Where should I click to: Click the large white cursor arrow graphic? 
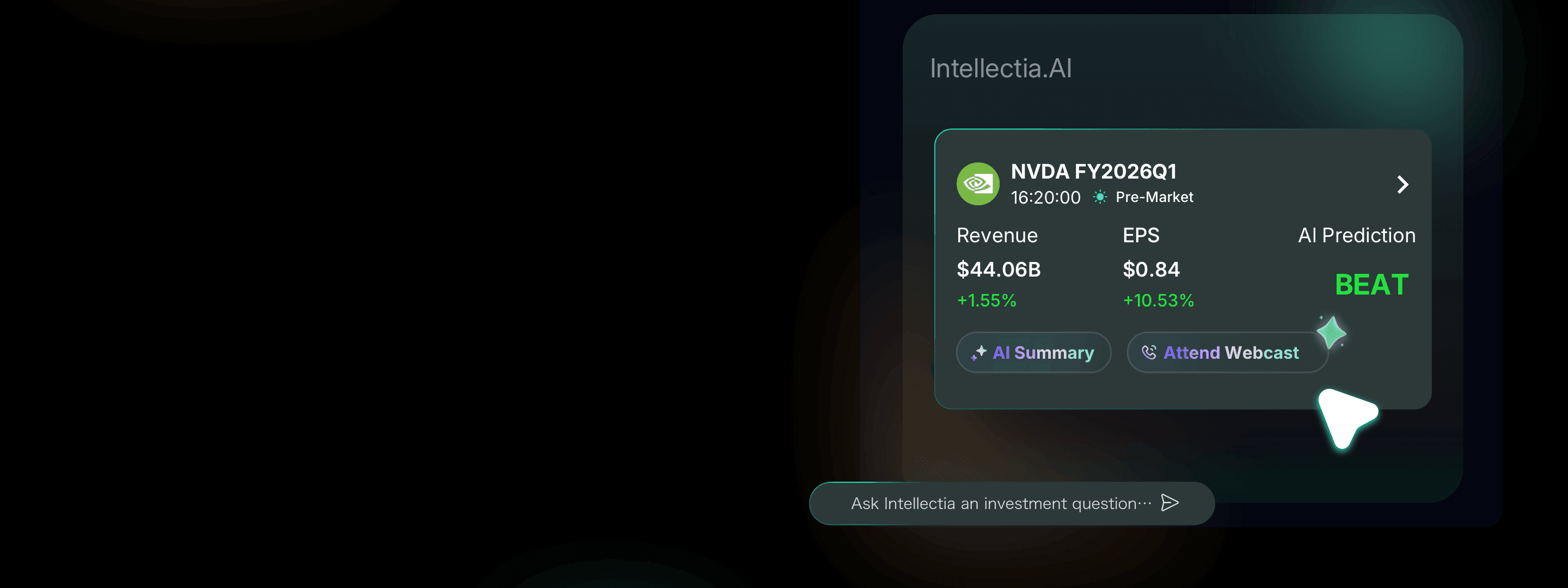click(1346, 418)
